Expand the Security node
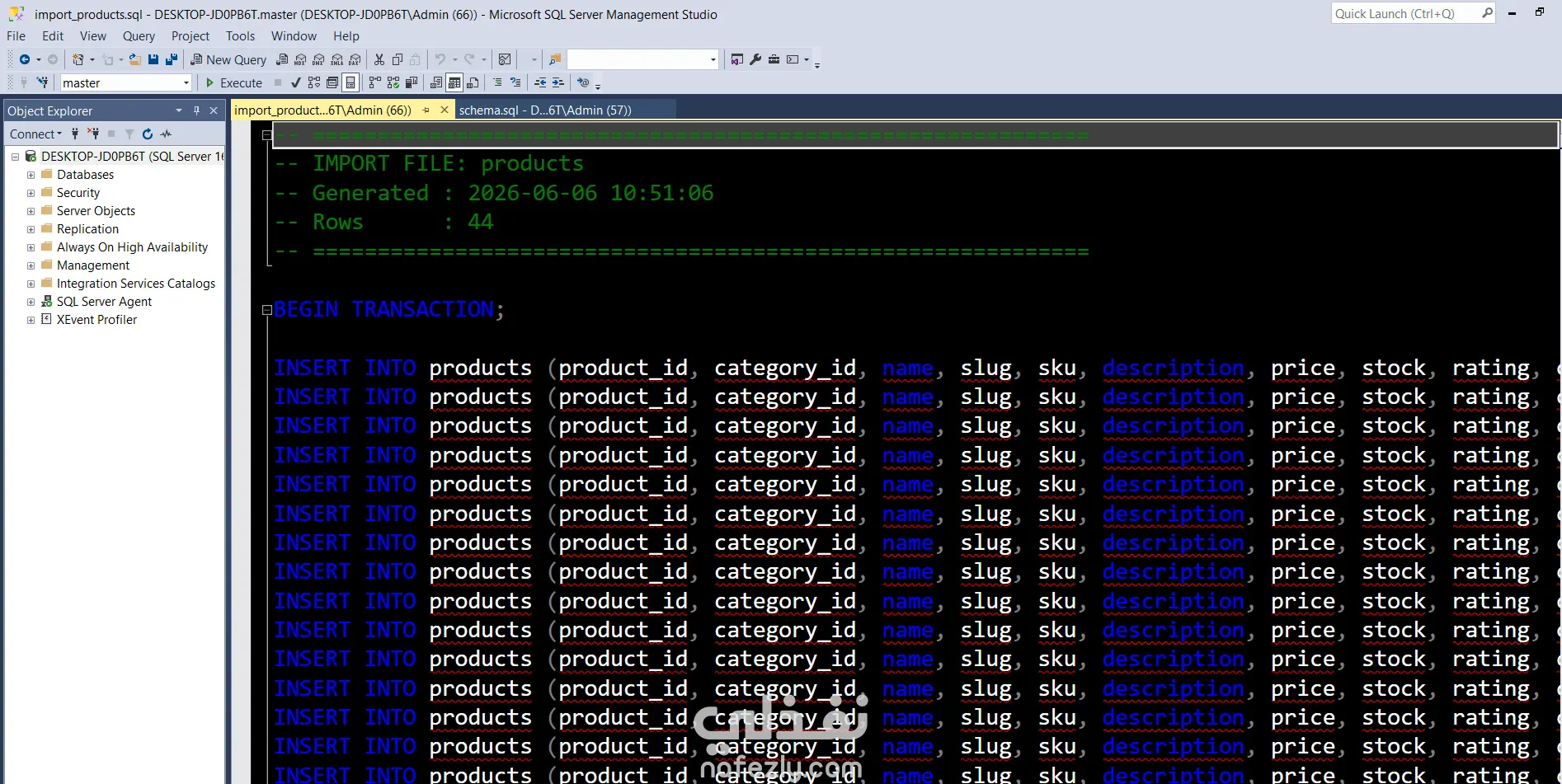This screenshot has height=784, width=1562. [x=31, y=193]
